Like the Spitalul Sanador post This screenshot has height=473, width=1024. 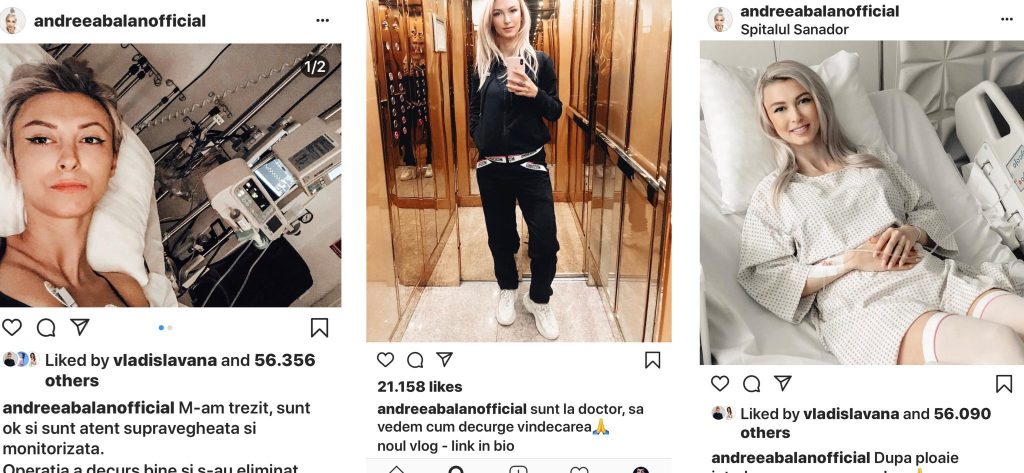click(x=720, y=383)
